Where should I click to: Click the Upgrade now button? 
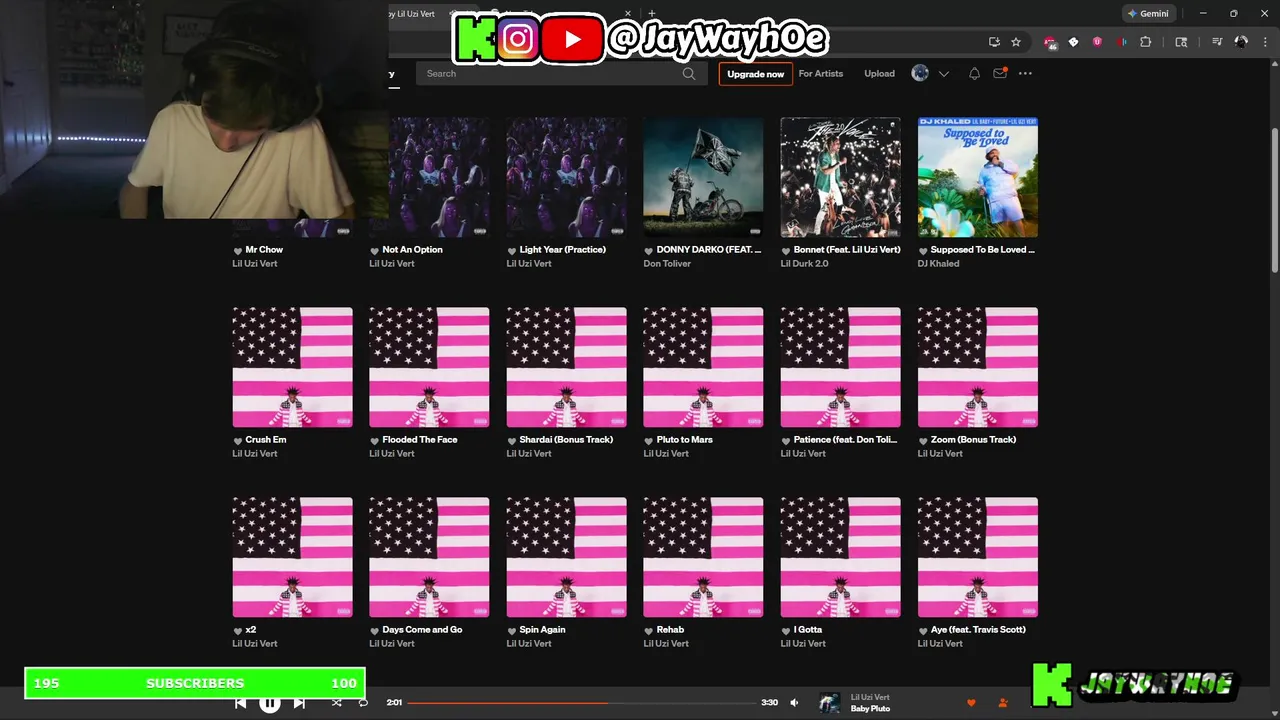(755, 74)
